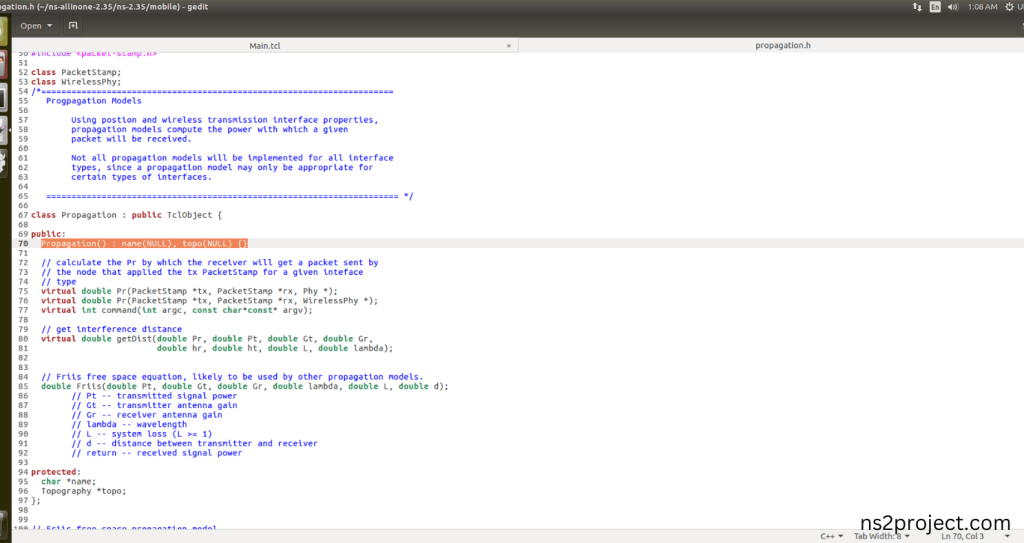Click the highlighted Propagation() constructor line
Screen dimensions: 1024x543
144,244
